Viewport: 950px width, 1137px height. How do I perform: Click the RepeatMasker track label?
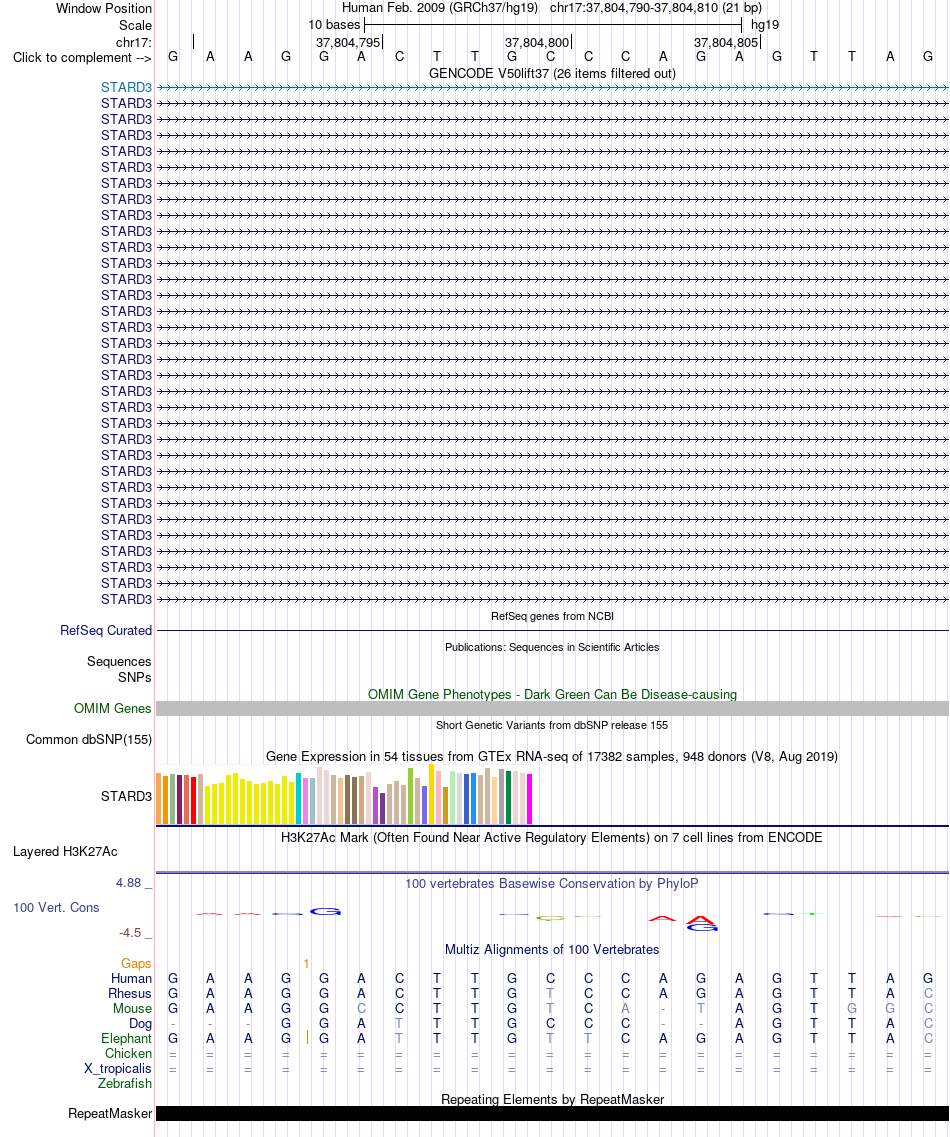pyautogui.click(x=110, y=1113)
